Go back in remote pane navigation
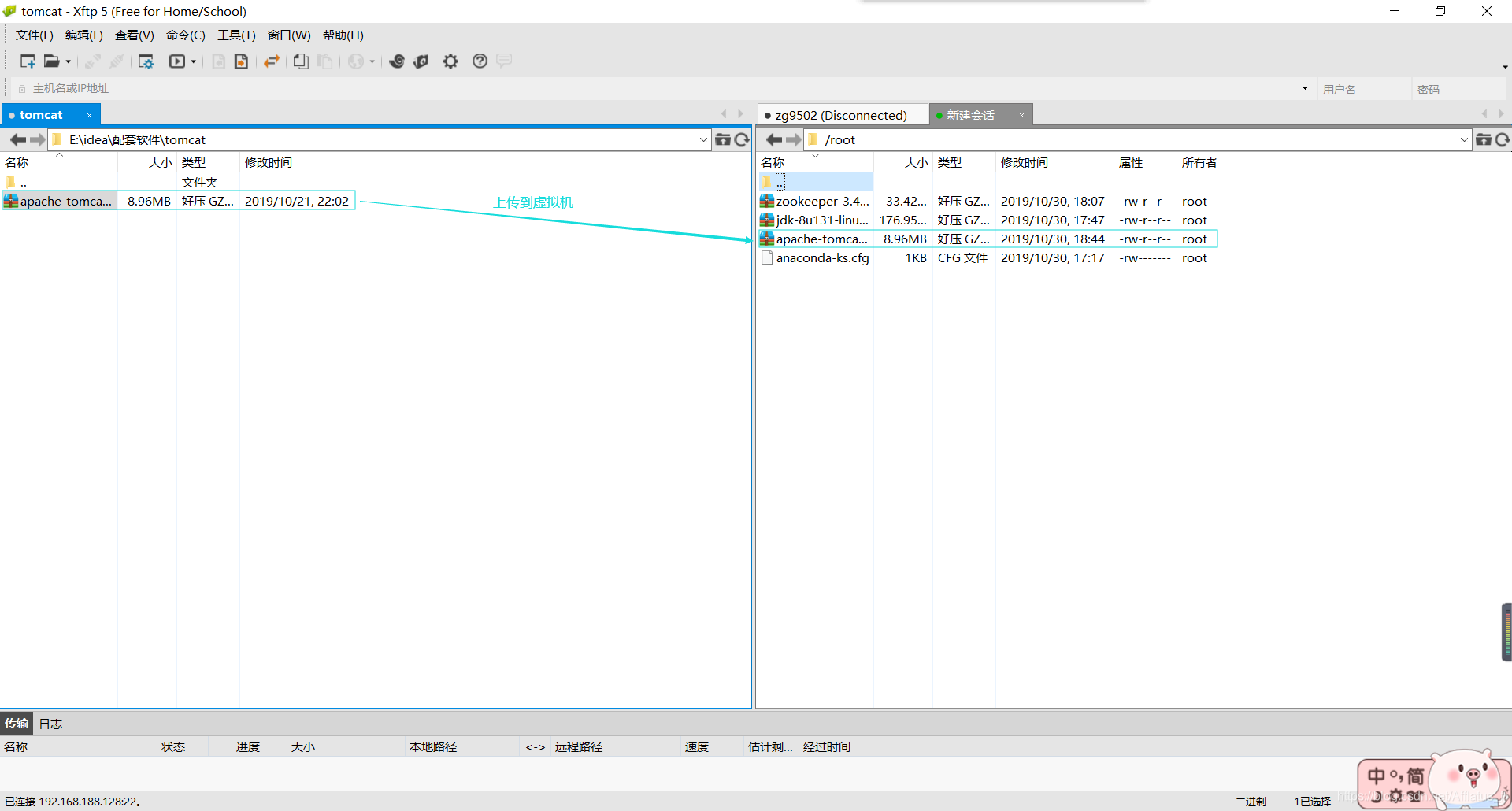The height and width of the screenshot is (811, 1512). click(x=774, y=140)
